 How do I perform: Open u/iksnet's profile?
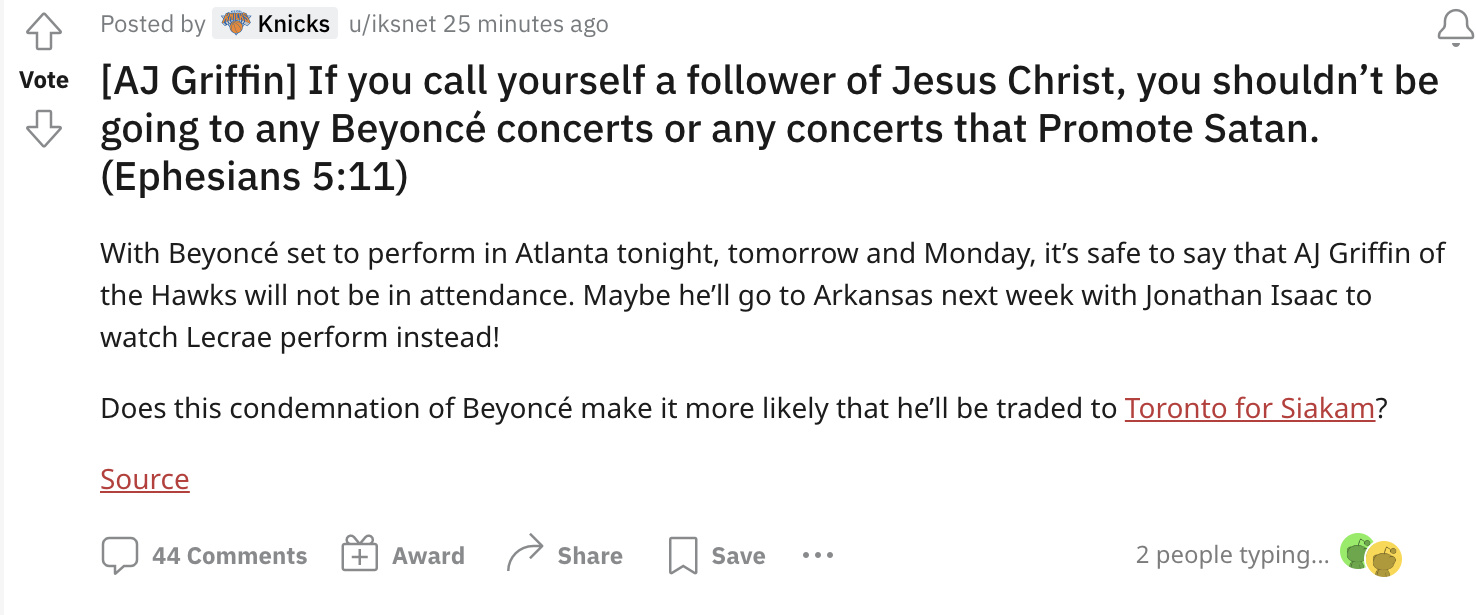click(x=391, y=24)
